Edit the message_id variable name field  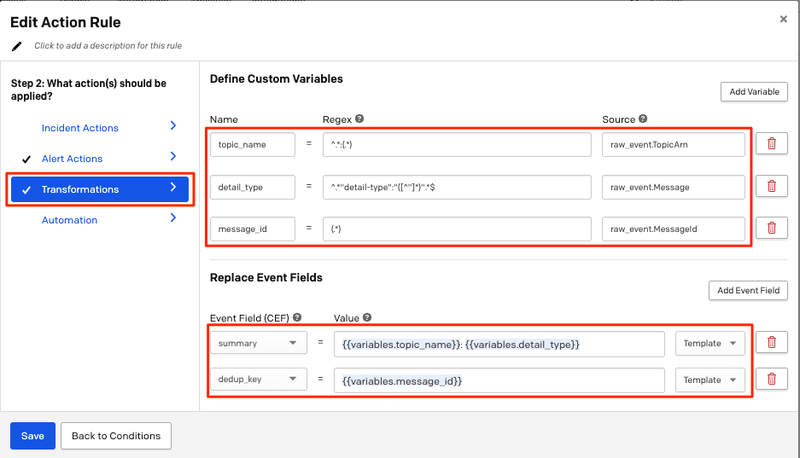tap(253, 229)
